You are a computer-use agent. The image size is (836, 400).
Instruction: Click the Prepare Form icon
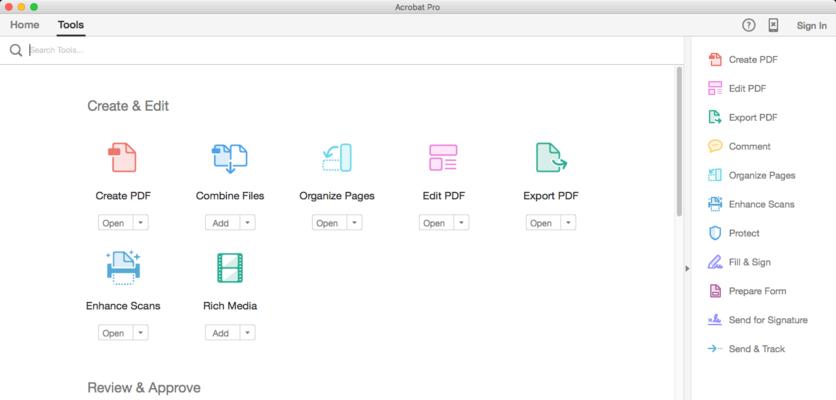pyautogui.click(x=714, y=291)
